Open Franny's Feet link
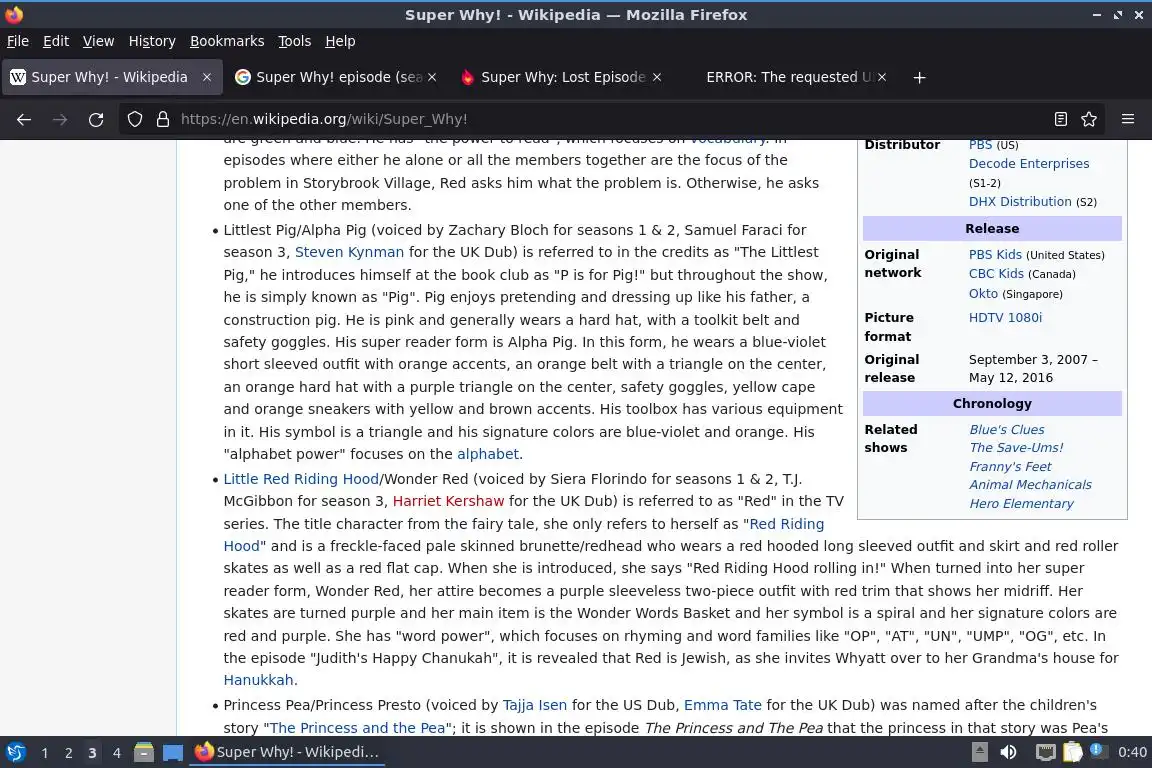Screen dimensions: 1152x768 coord(1010,467)
